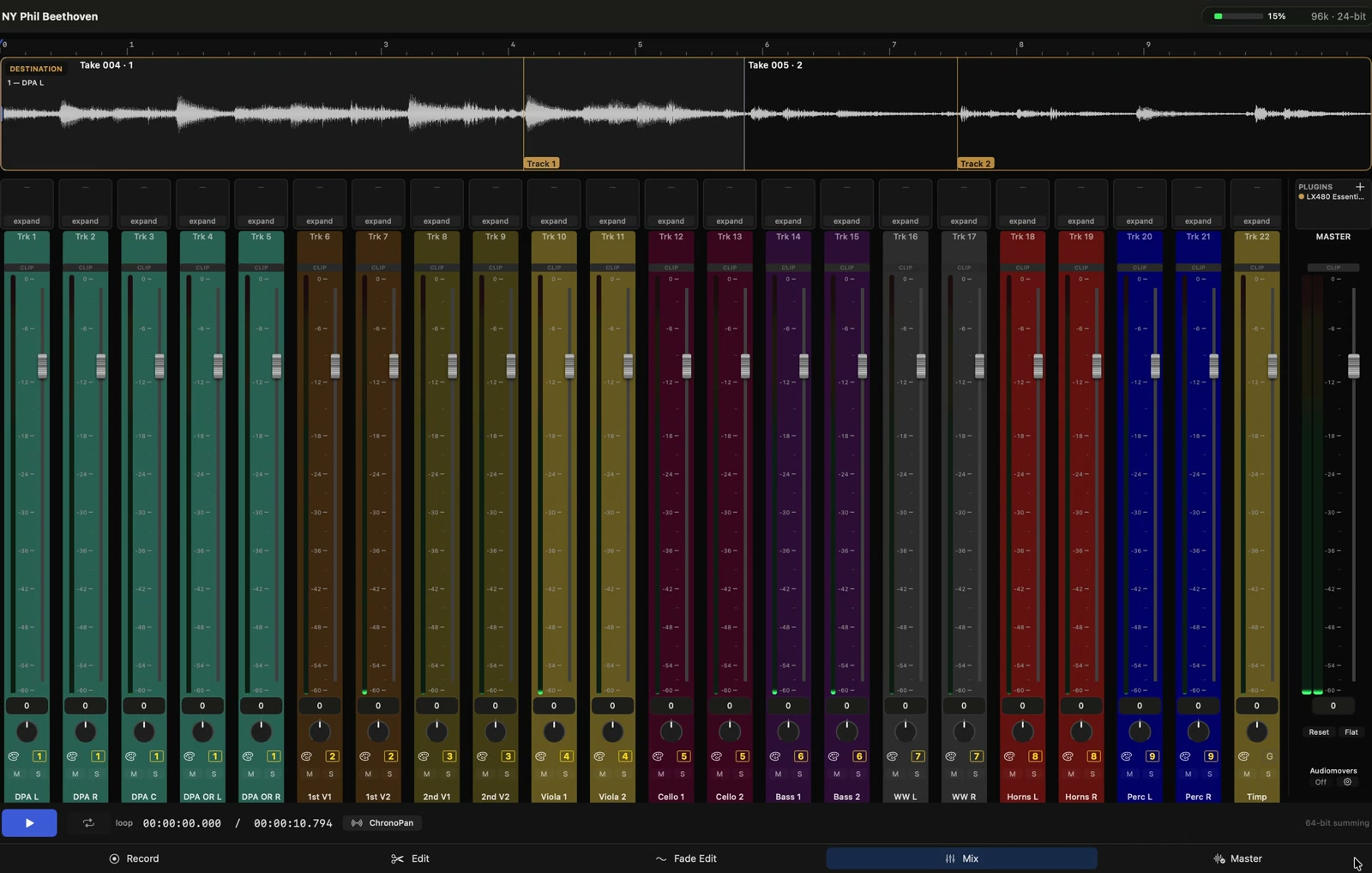Expand the Trk 6 insert slot
Image resolution: width=1372 pixels, height=873 pixels.
[320, 221]
